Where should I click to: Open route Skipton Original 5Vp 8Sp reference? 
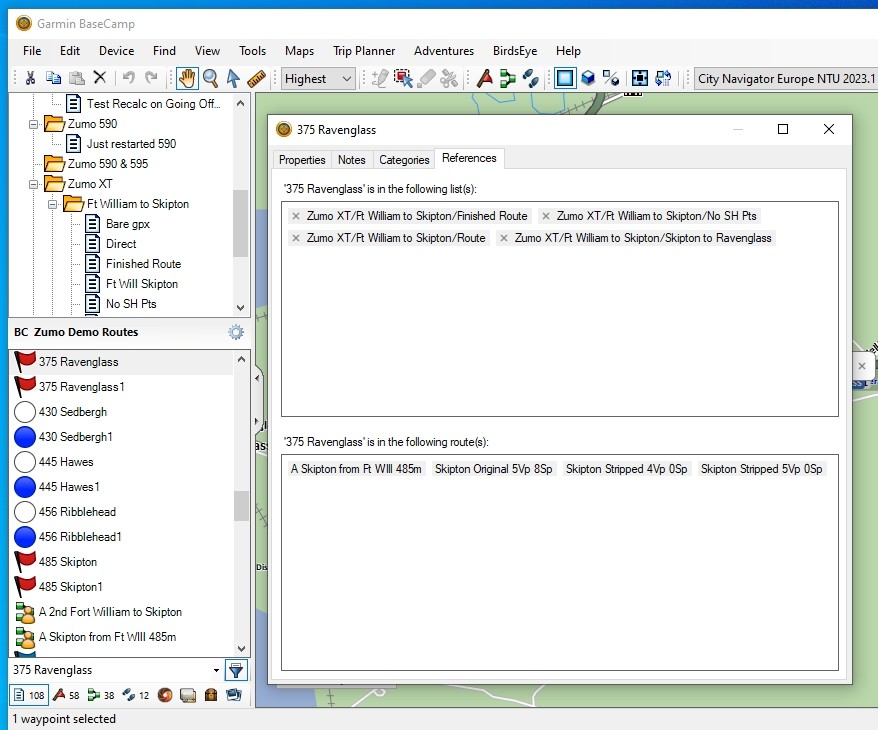pyautogui.click(x=493, y=469)
